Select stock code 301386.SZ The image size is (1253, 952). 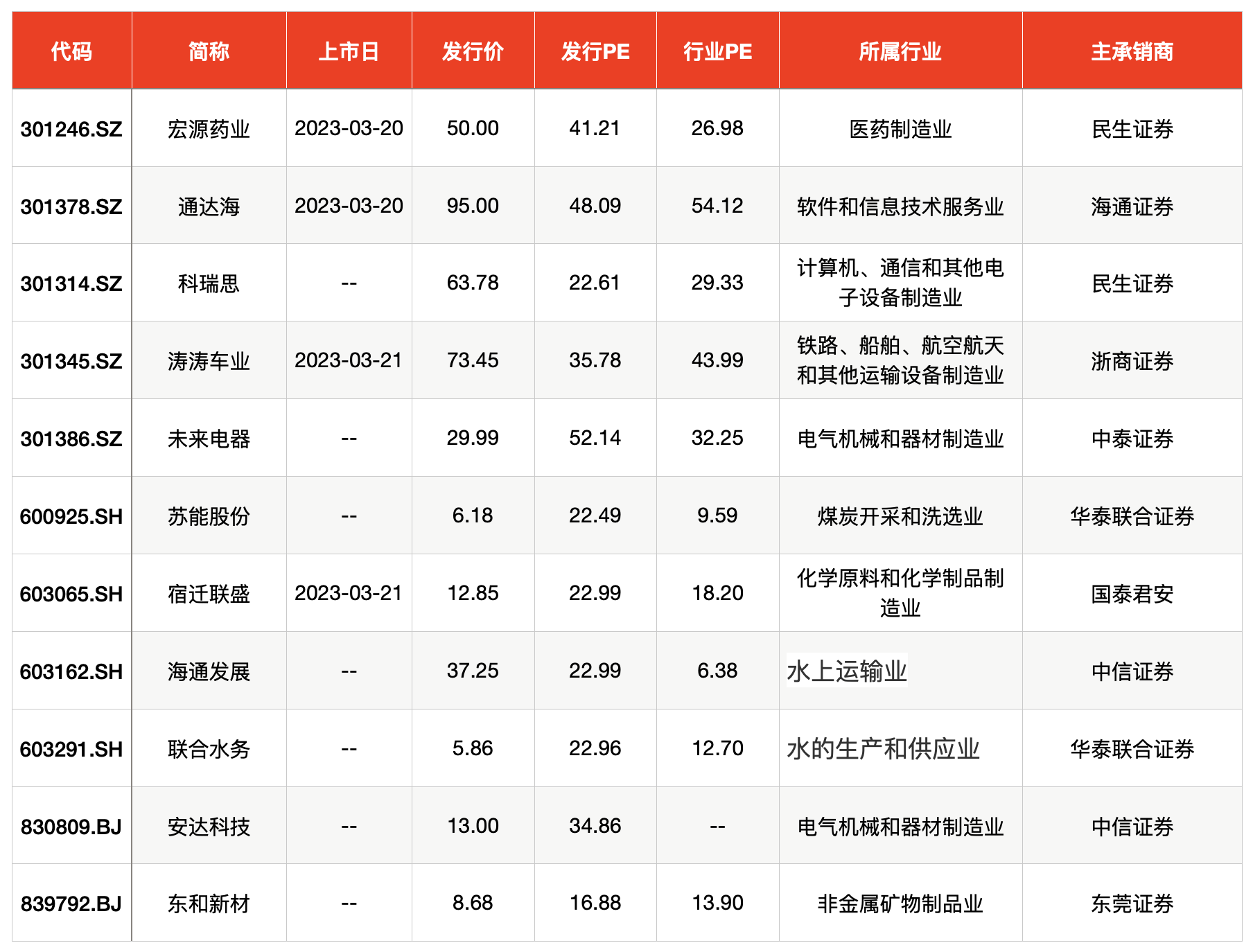point(71,439)
